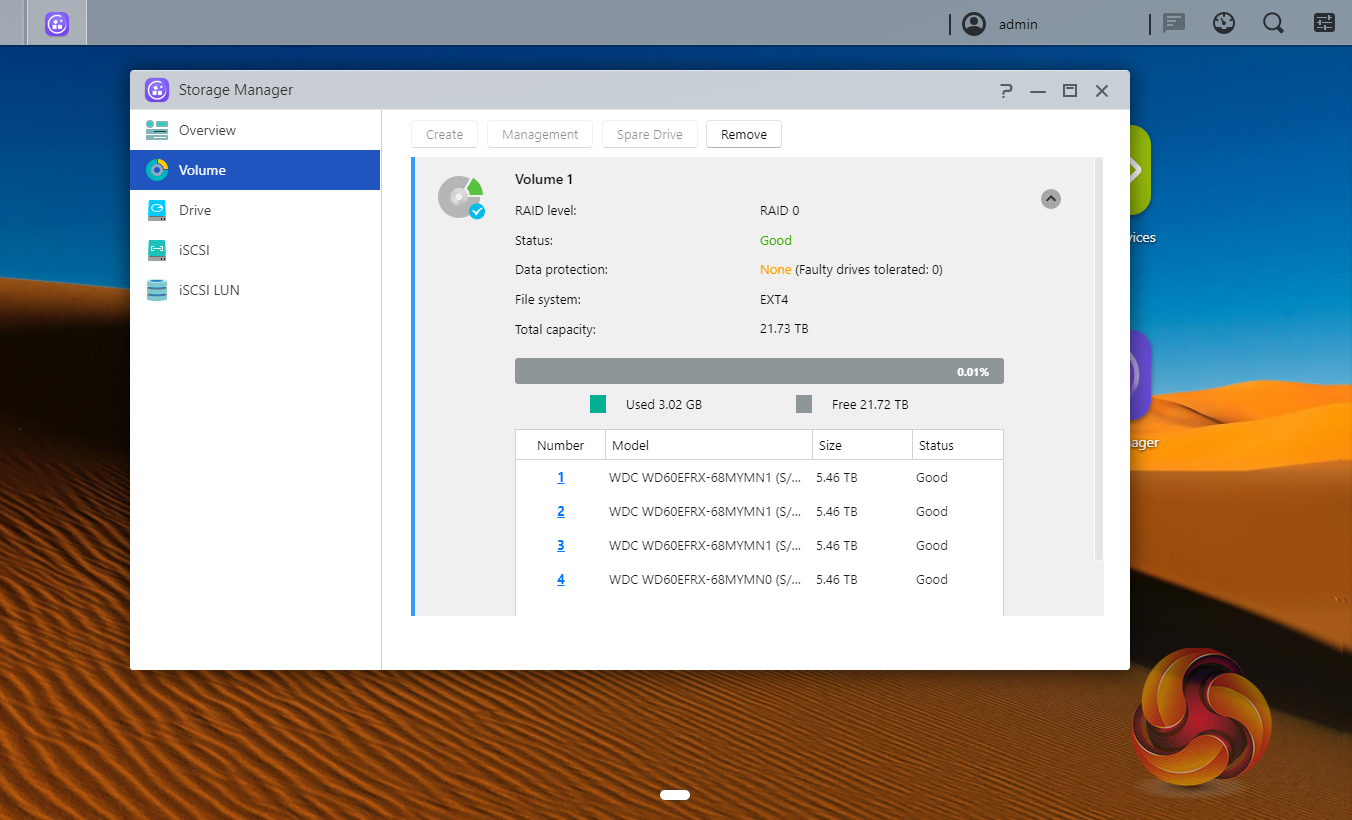Open the Overview section in sidebar
The height and width of the screenshot is (820, 1352).
(207, 130)
